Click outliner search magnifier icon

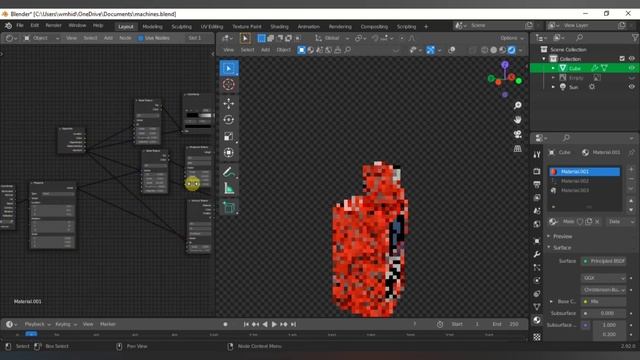pyautogui.click(x=579, y=38)
